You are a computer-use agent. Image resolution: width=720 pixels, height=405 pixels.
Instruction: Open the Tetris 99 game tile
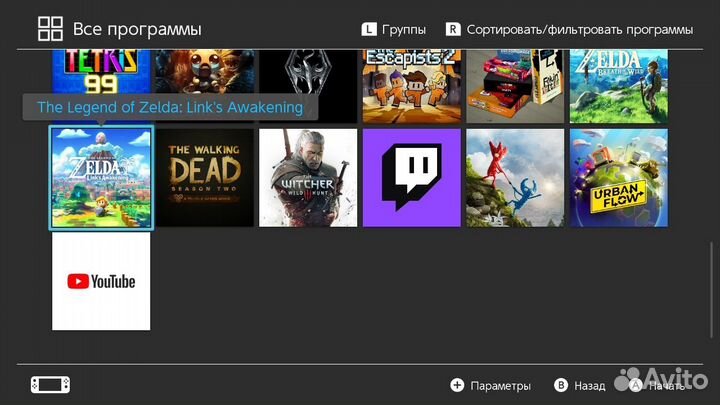(x=101, y=72)
